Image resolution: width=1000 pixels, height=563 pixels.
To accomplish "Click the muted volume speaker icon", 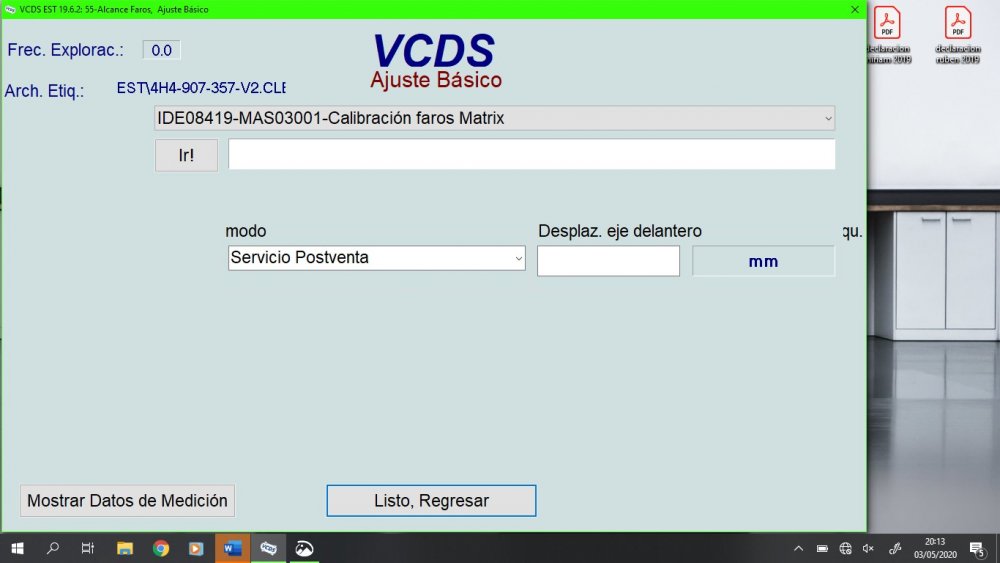I will coord(868,548).
